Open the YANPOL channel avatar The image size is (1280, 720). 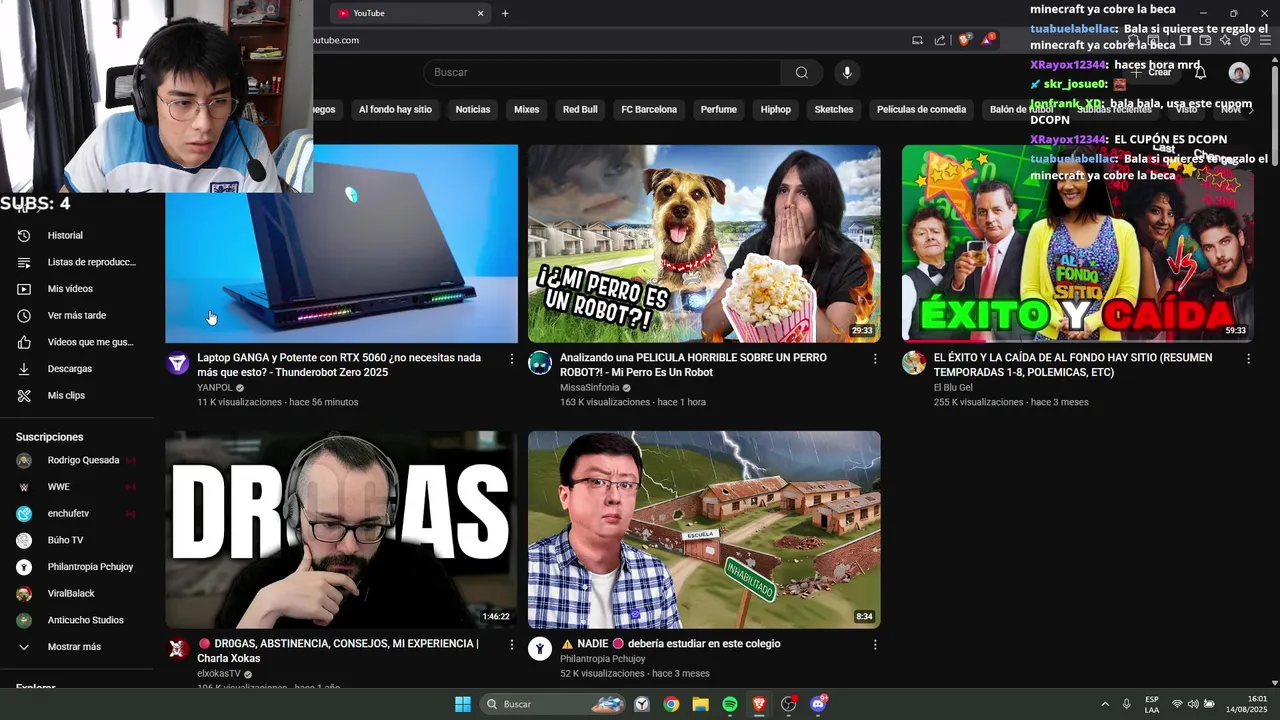[177, 363]
